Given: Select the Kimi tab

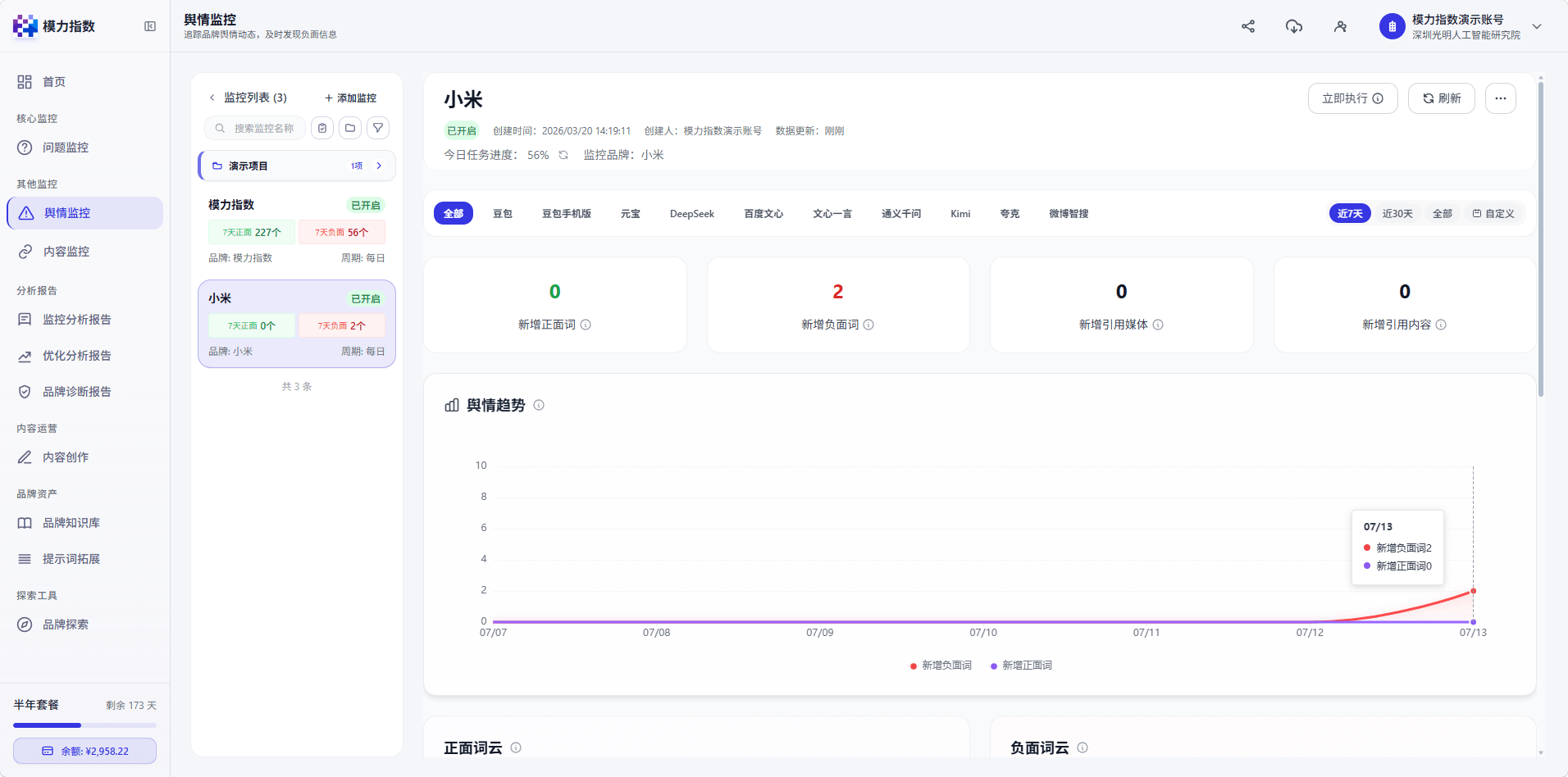Looking at the screenshot, I should pos(960,214).
